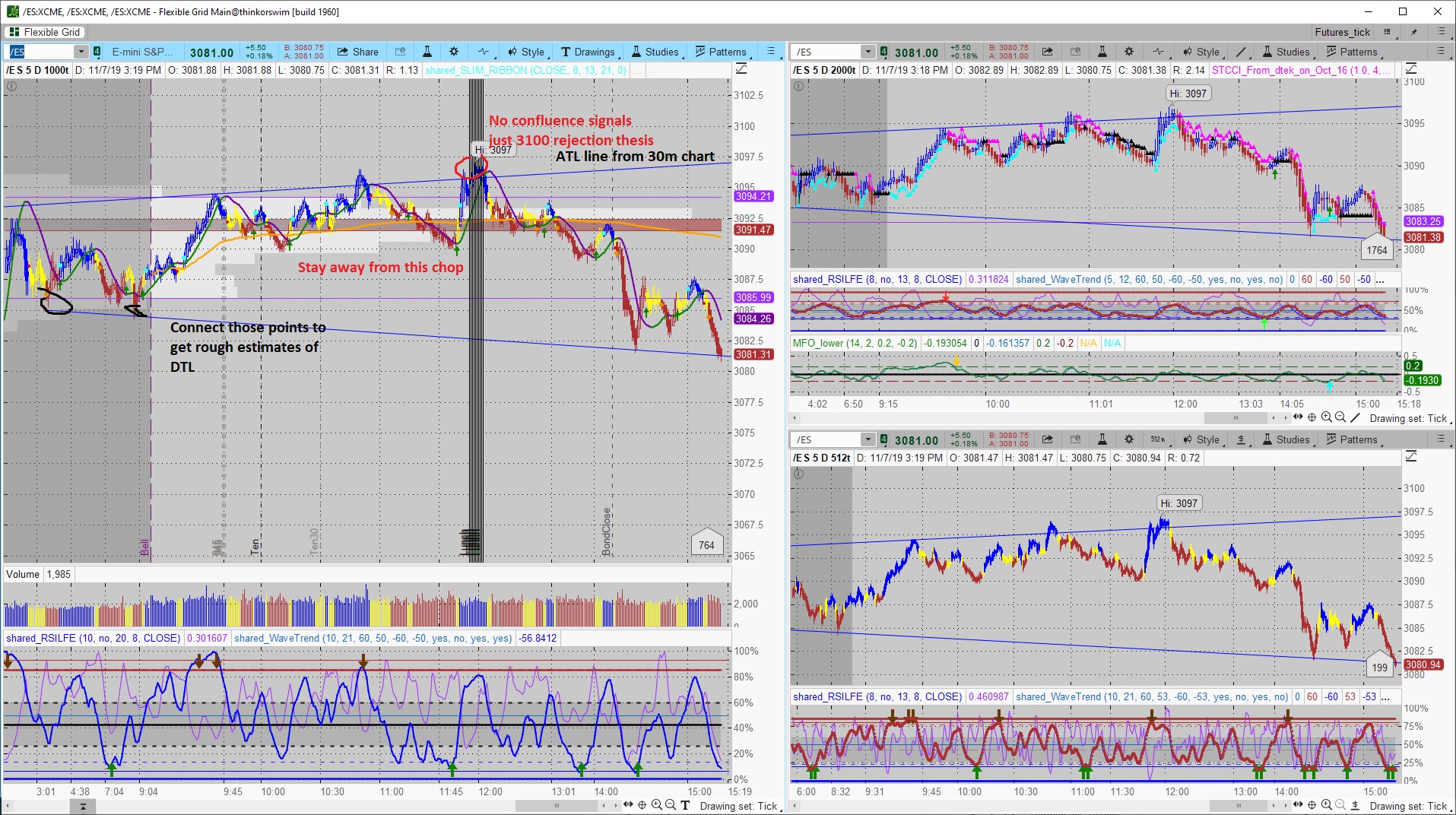The width and height of the screenshot is (1456, 815).
Task: Open Edit studies flask in bottom-right chart
Action: (x=1102, y=439)
